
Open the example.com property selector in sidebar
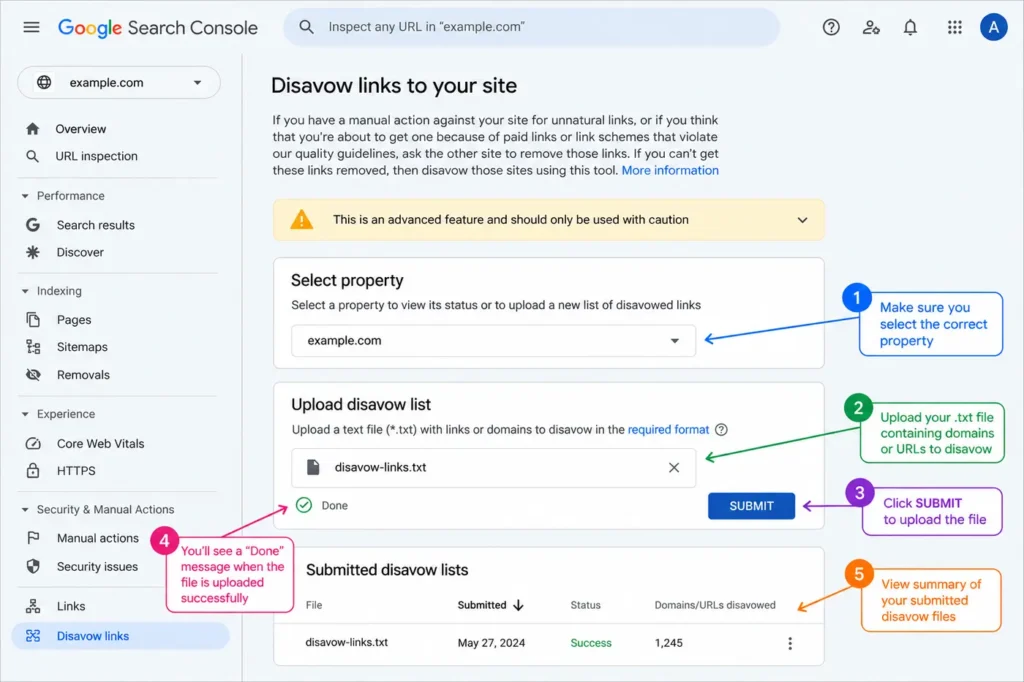[119, 82]
